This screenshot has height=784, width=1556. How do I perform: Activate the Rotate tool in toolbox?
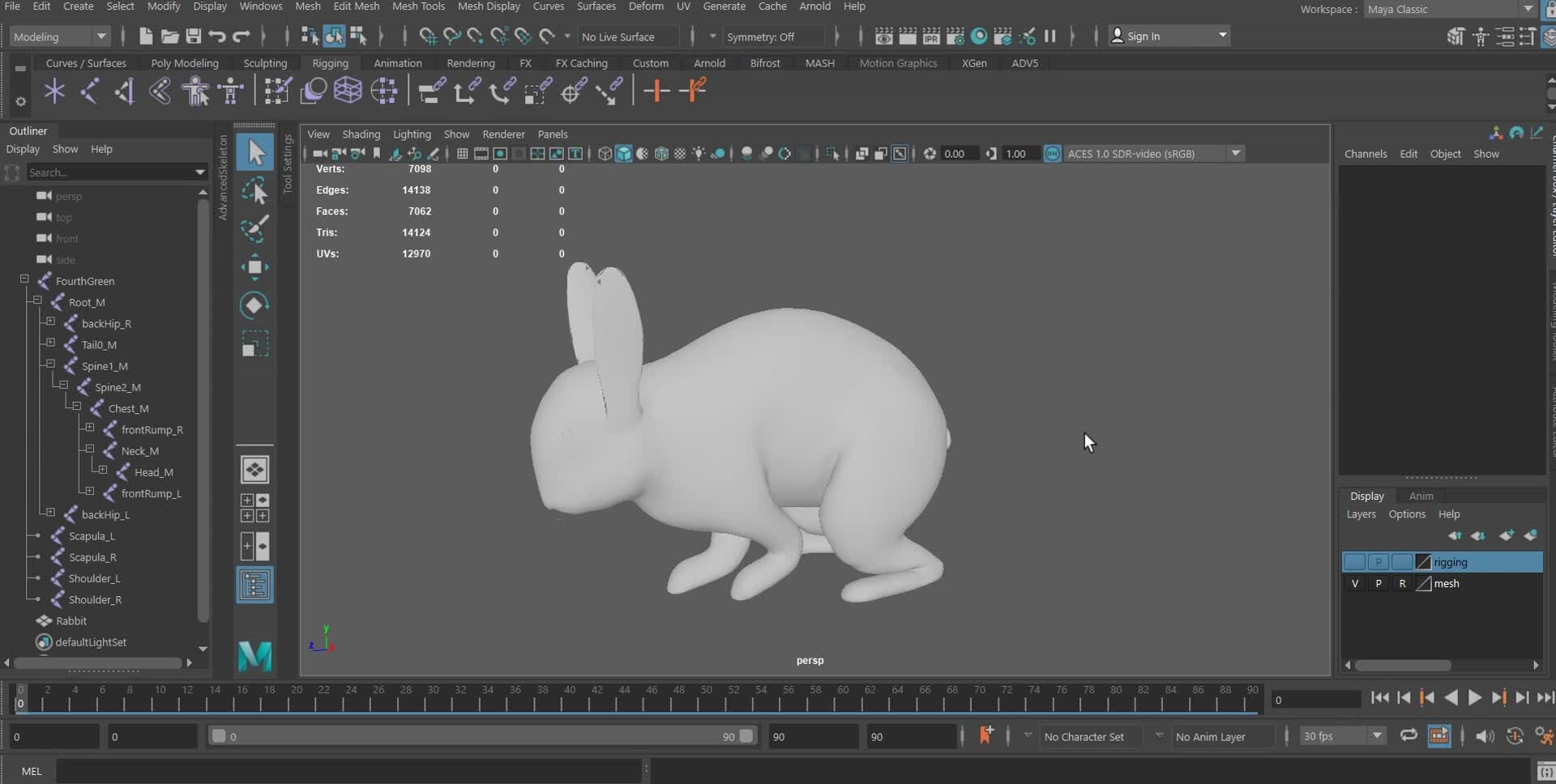(254, 305)
